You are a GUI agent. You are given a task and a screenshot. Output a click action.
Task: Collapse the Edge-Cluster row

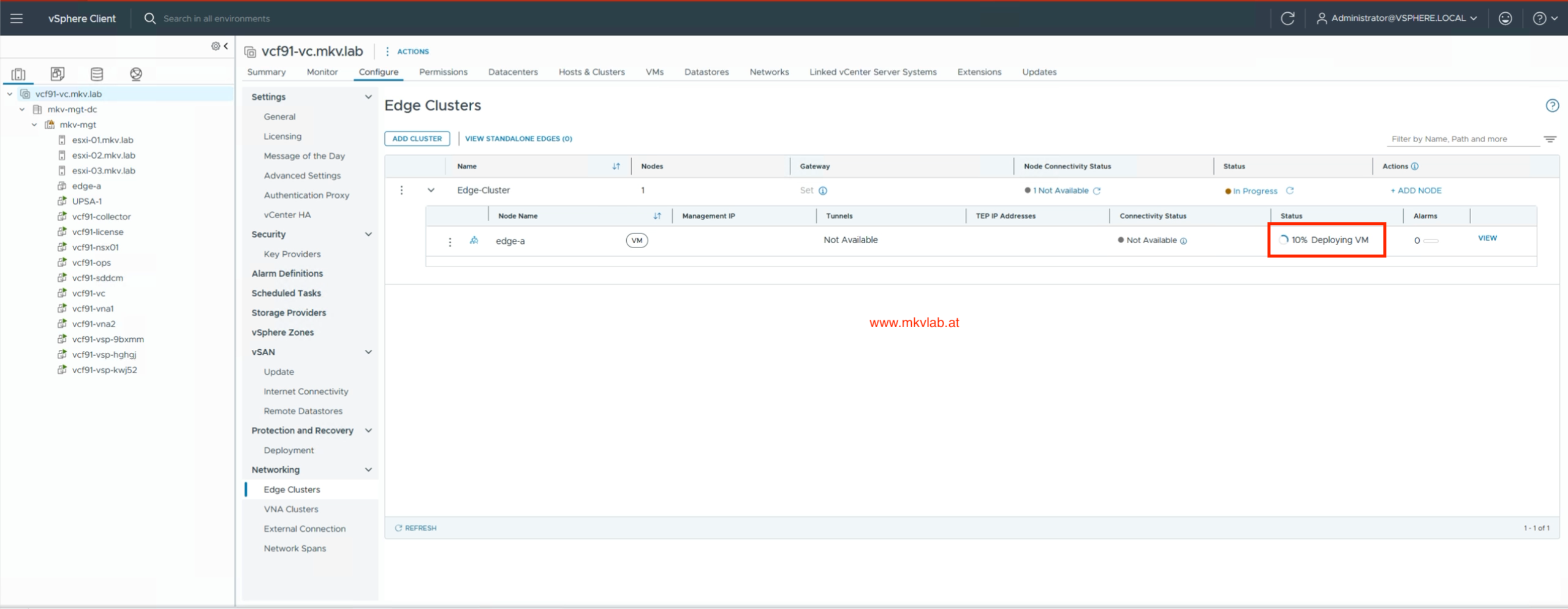pyautogui.click(x=431, y=191)
